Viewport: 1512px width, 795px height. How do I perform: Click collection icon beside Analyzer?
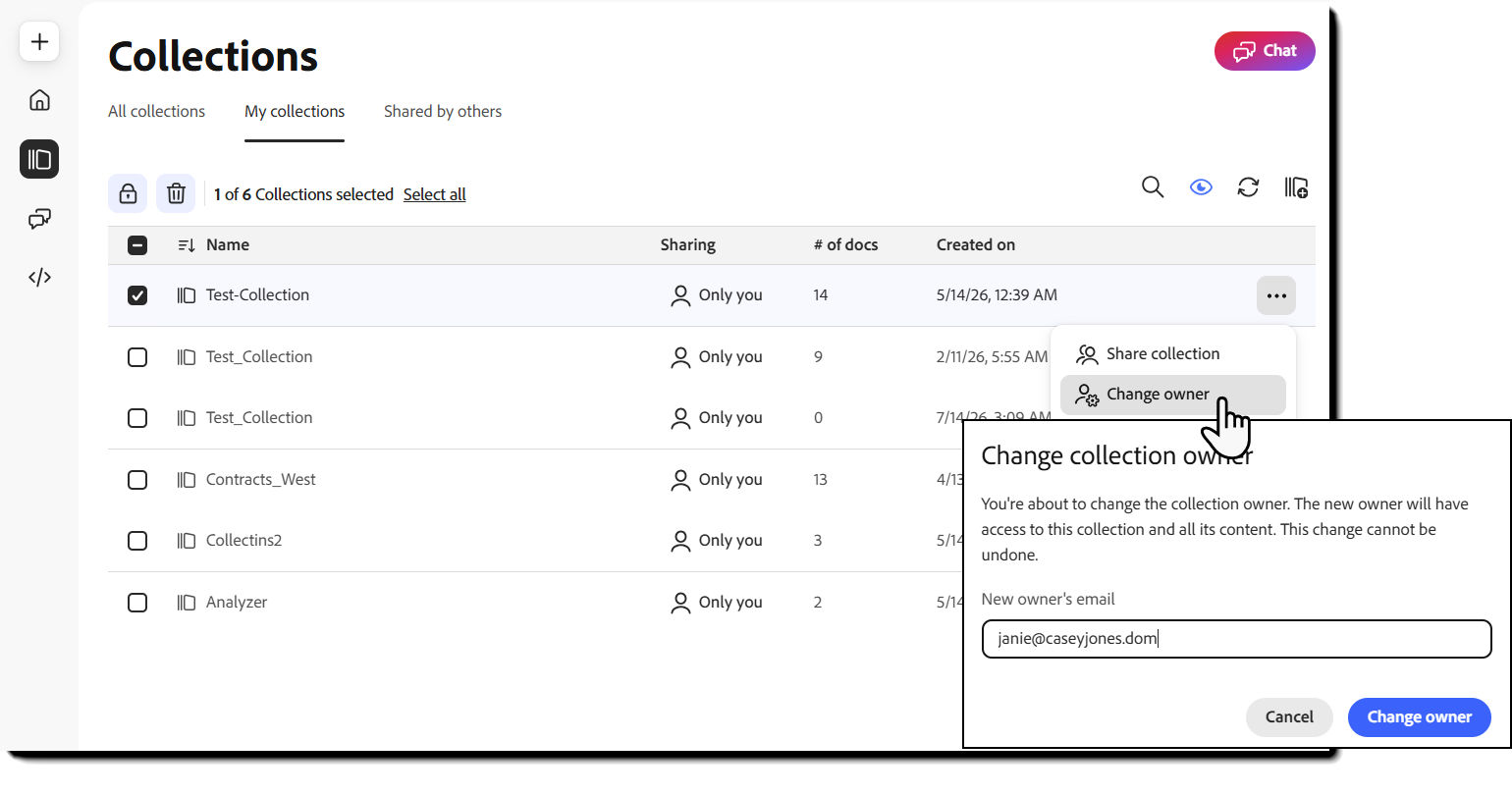pyautogui.click(x=186, y=603)
